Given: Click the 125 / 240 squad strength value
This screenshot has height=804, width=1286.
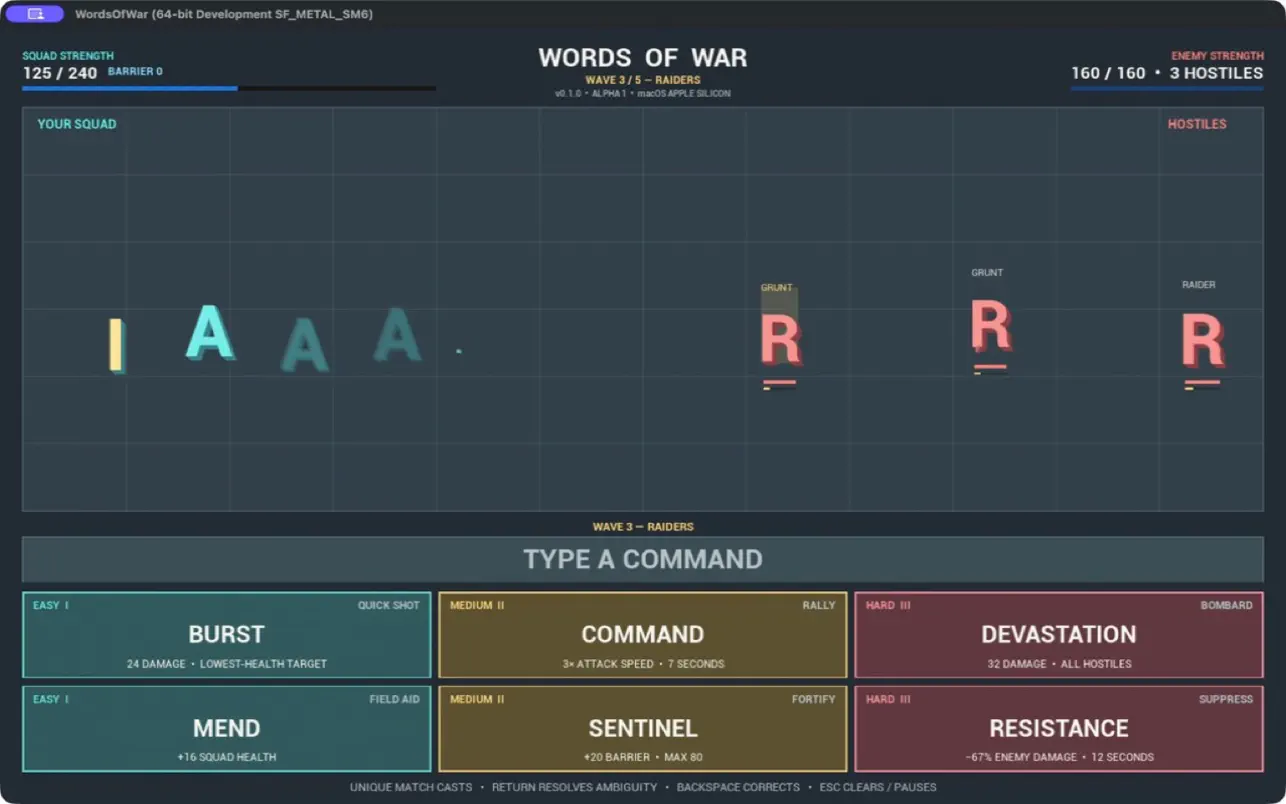Looking at the screenshot, I should [60, 73].
